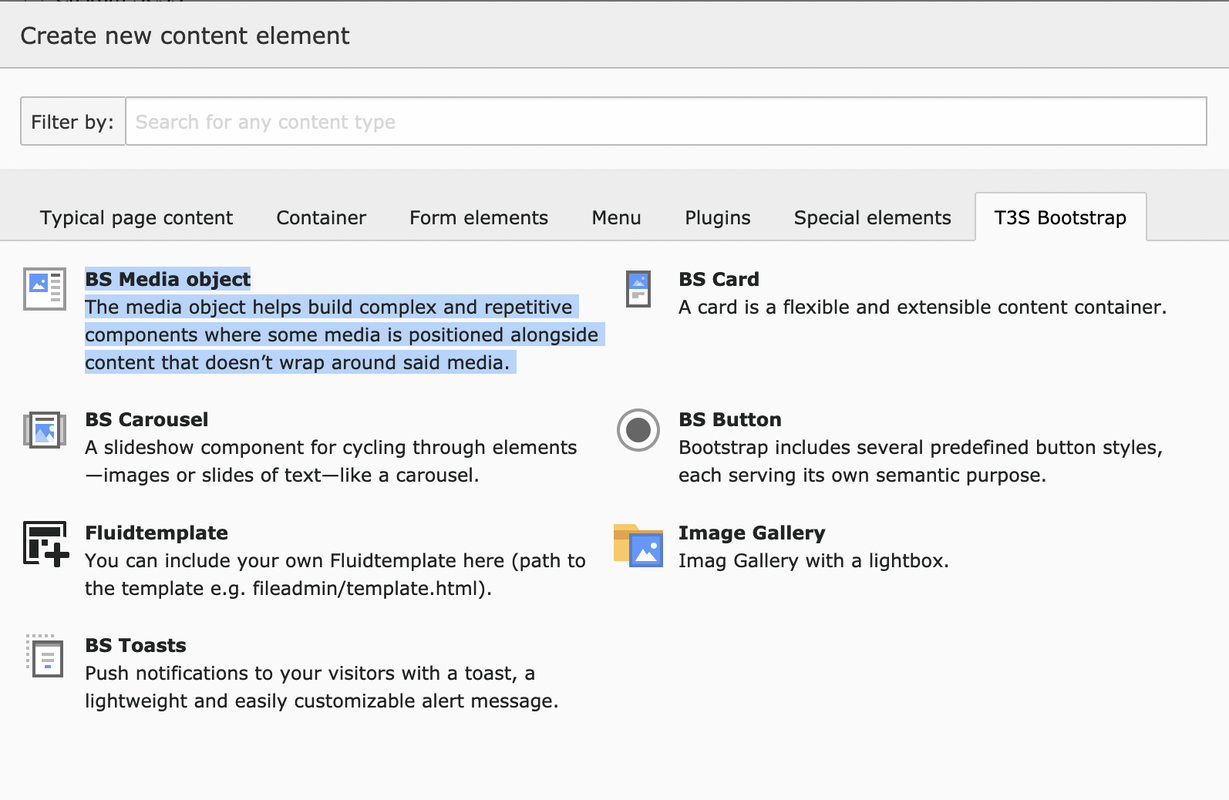Switch to the Typical page content tab
The width and height of the screenshot is (1229, 800).
tap(136, 217)
